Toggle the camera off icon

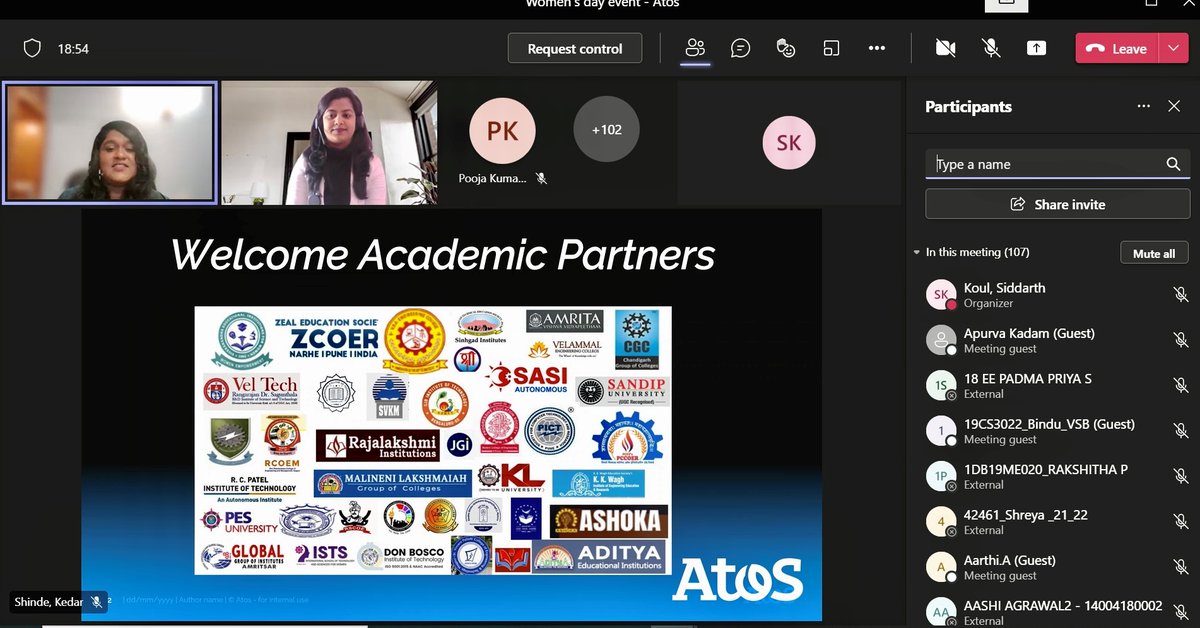pyautogui.click(x=945, y=48)
